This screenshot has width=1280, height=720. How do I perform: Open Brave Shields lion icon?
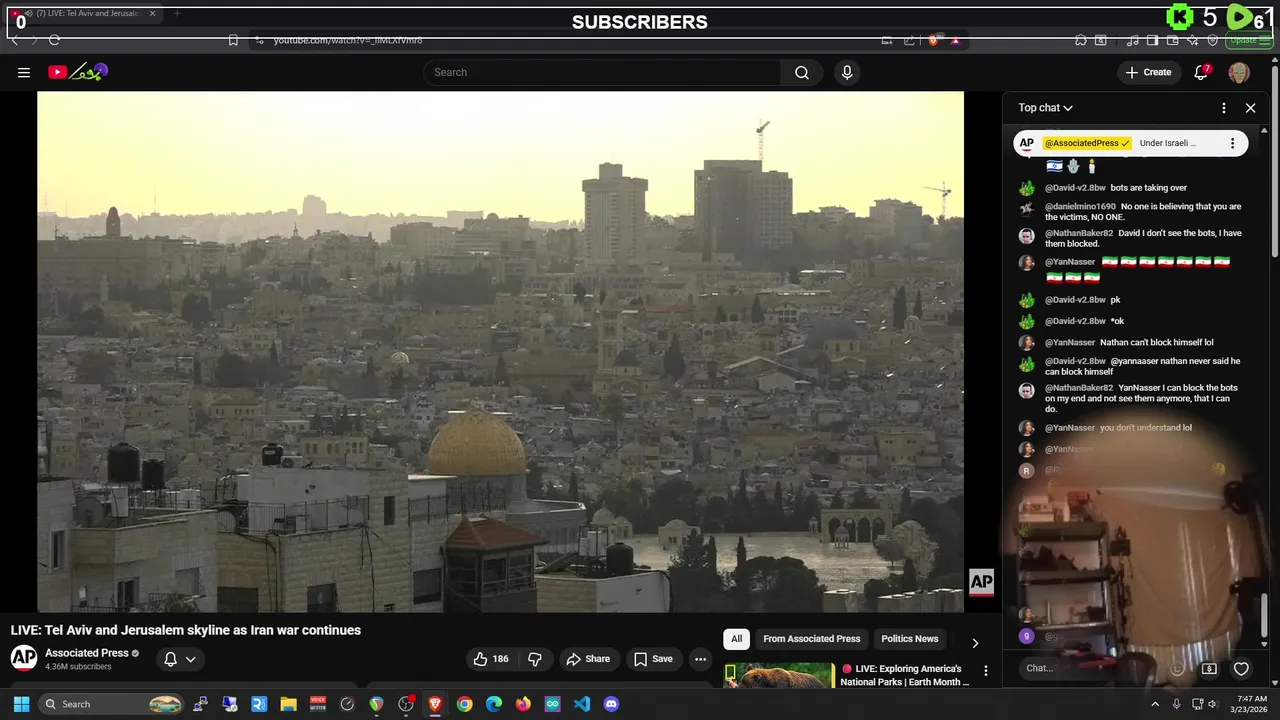pos(933,40)
